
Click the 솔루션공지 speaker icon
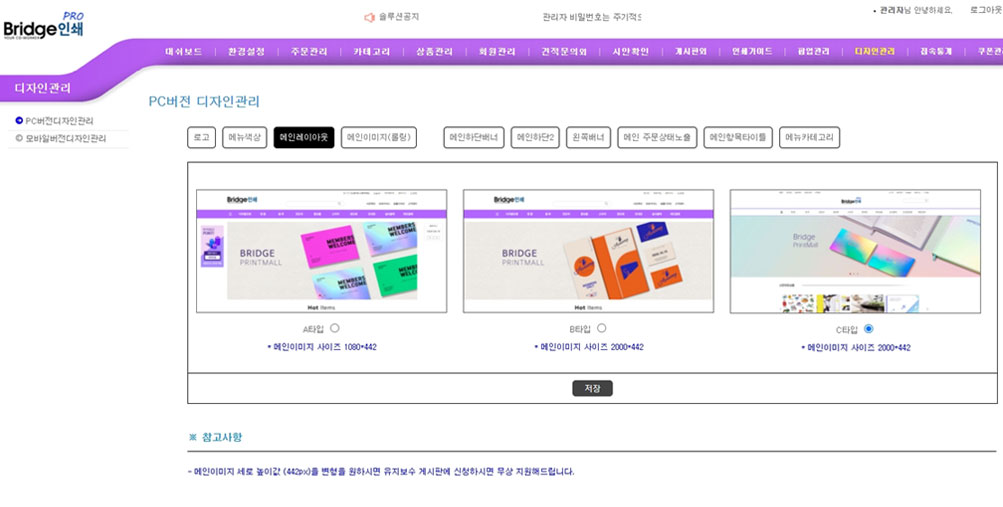tap(369, 17)
